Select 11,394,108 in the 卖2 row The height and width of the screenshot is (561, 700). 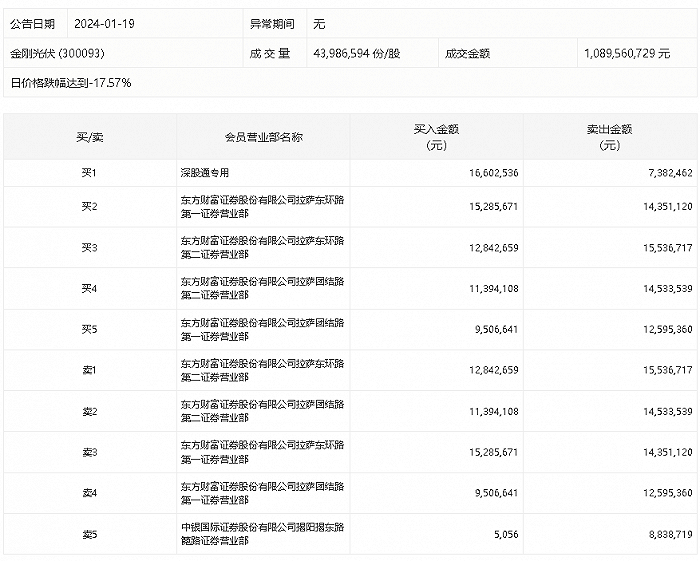(494, 411)
